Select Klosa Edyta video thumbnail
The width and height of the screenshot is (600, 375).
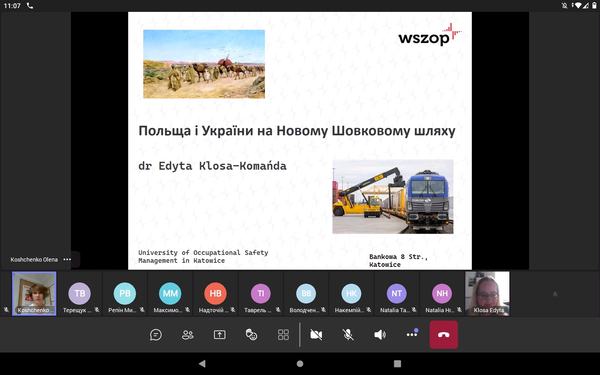coord(487,293)
